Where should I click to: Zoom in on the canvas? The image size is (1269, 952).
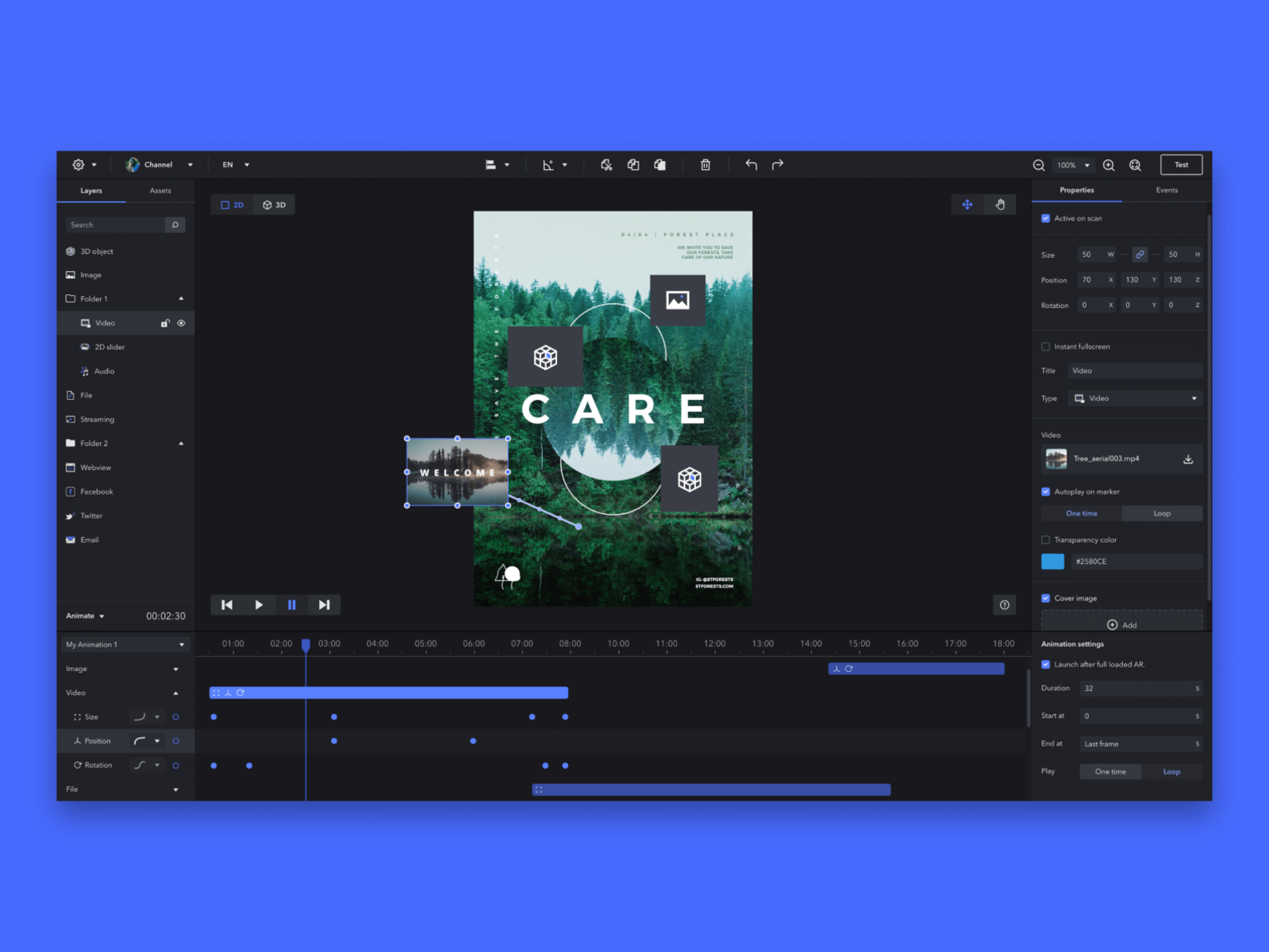click(x=1109, y=165)
